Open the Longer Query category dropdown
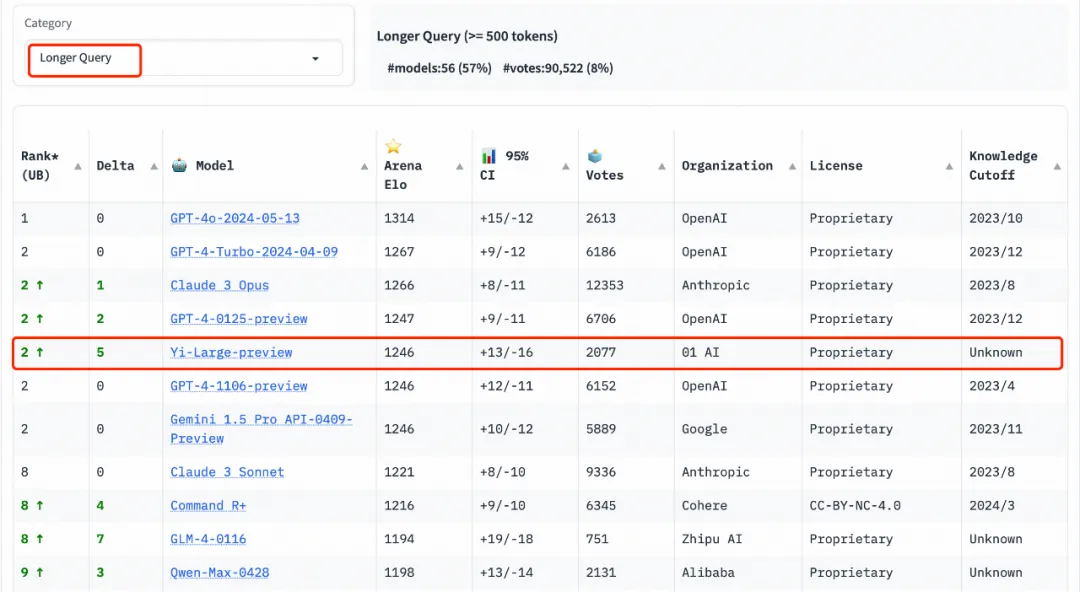This screenshot has width=1080, height=592. 185,58
